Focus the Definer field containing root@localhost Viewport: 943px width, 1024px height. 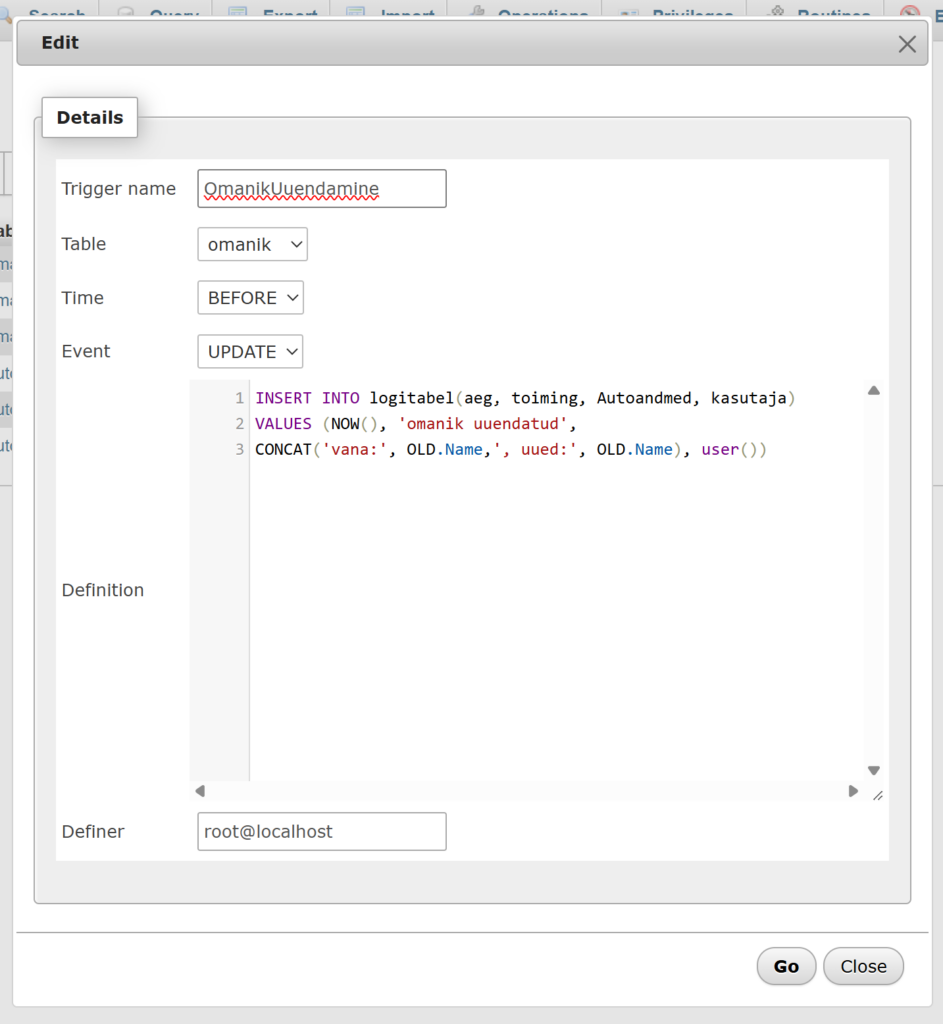[x=322, y=831]
